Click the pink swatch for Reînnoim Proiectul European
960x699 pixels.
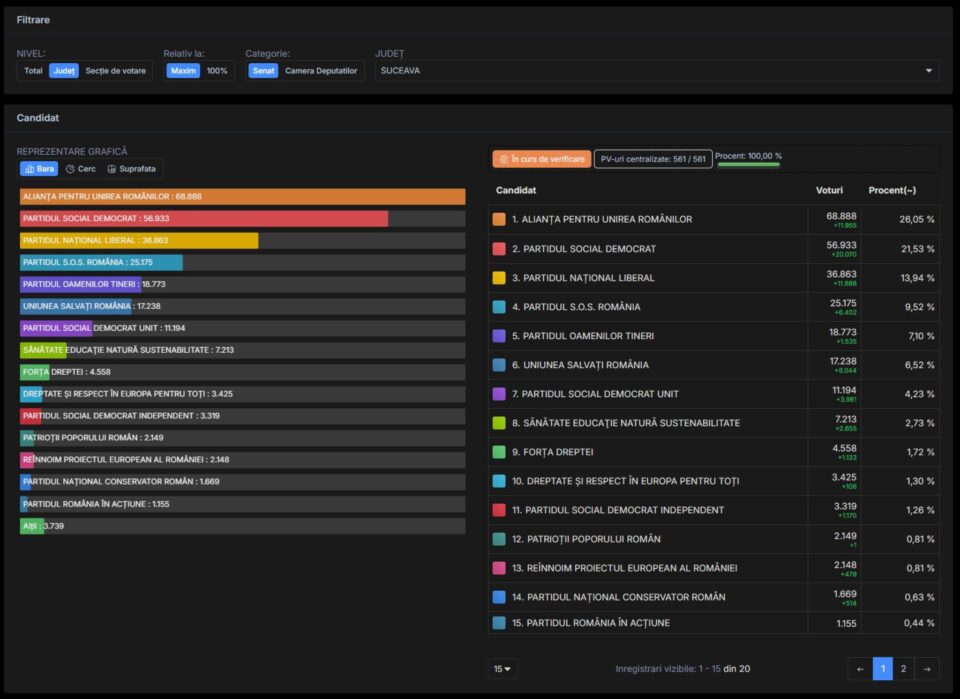click(x=499, y=568)
